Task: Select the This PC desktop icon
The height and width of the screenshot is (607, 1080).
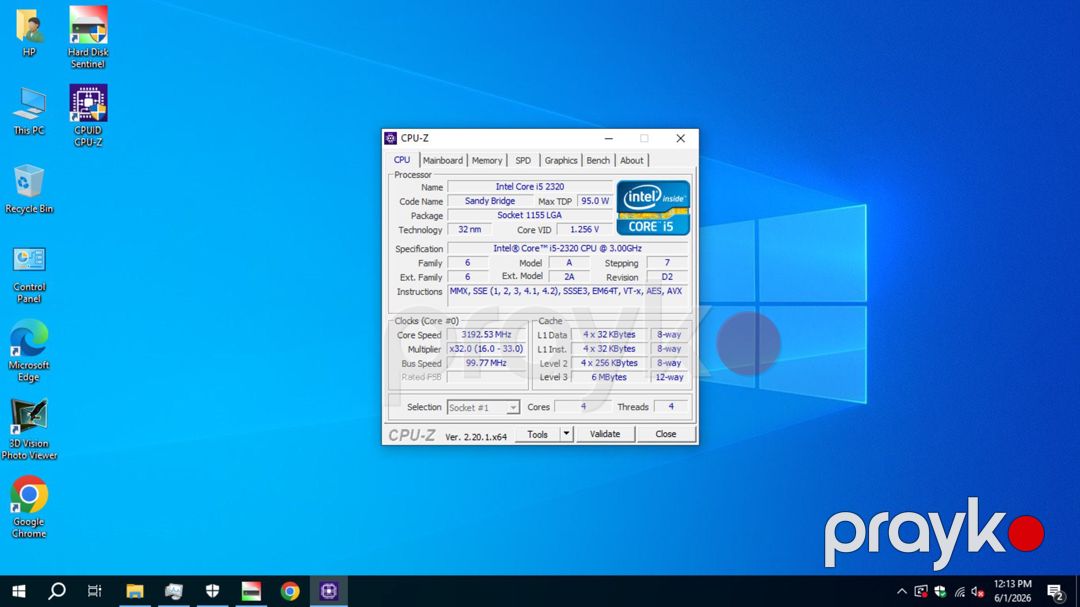Action: [x=29, y=111]
